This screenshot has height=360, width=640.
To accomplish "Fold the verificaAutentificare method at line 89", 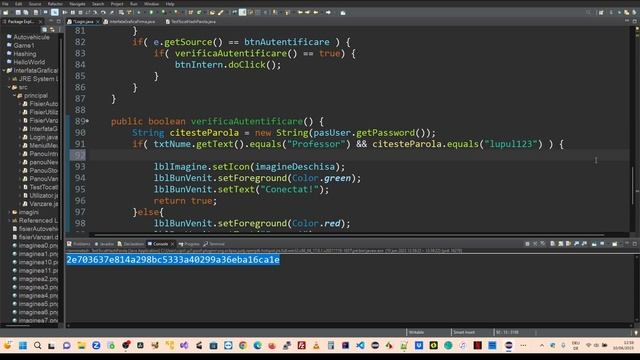I will (x=87, y=121).
